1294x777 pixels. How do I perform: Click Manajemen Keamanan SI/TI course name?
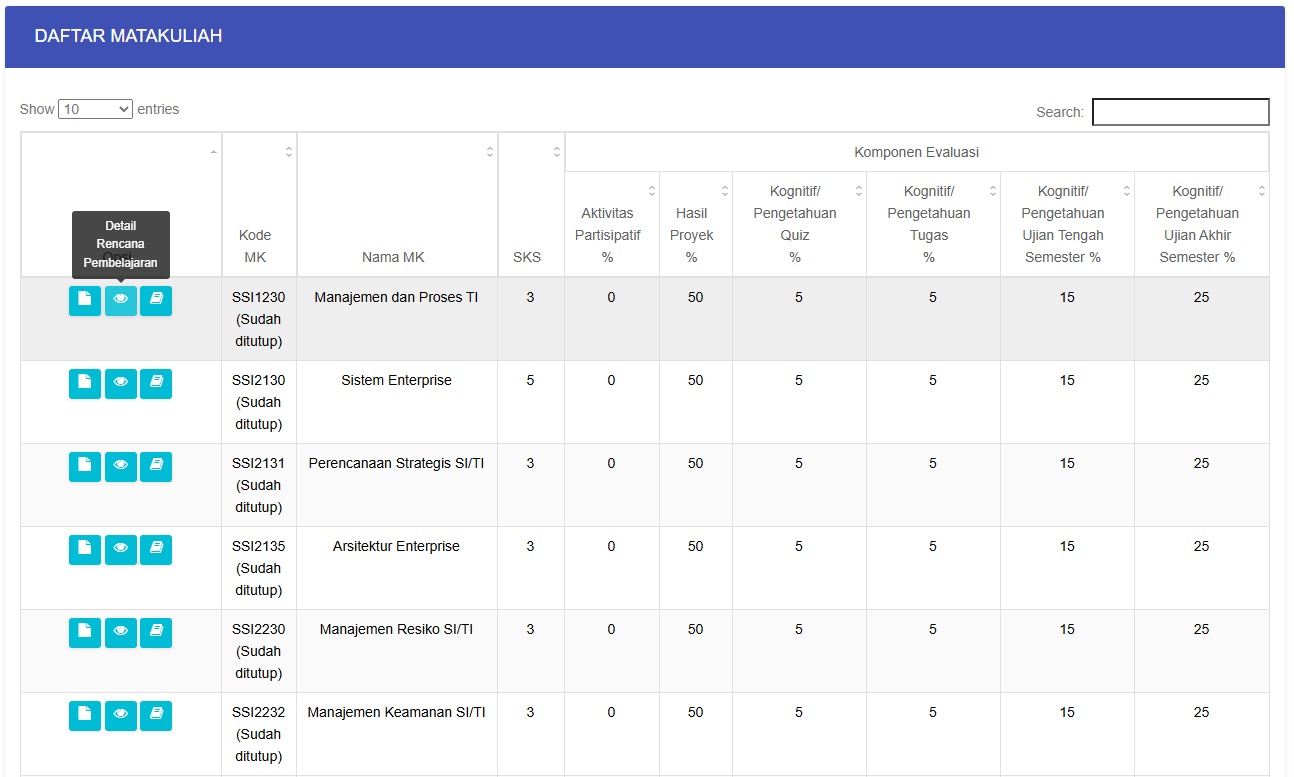pos(396,712)
